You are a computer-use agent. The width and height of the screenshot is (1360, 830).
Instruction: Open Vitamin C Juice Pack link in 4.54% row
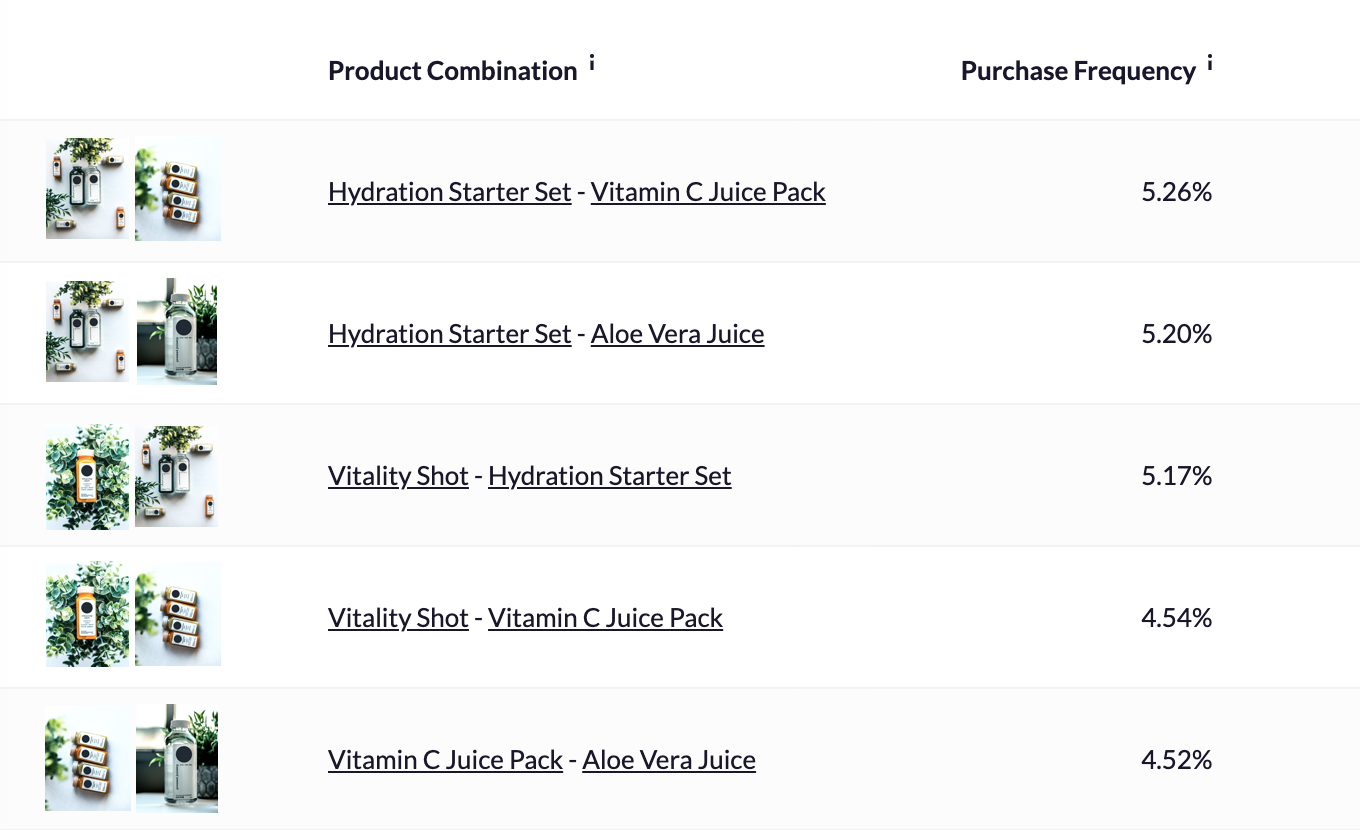coord(605,618)
